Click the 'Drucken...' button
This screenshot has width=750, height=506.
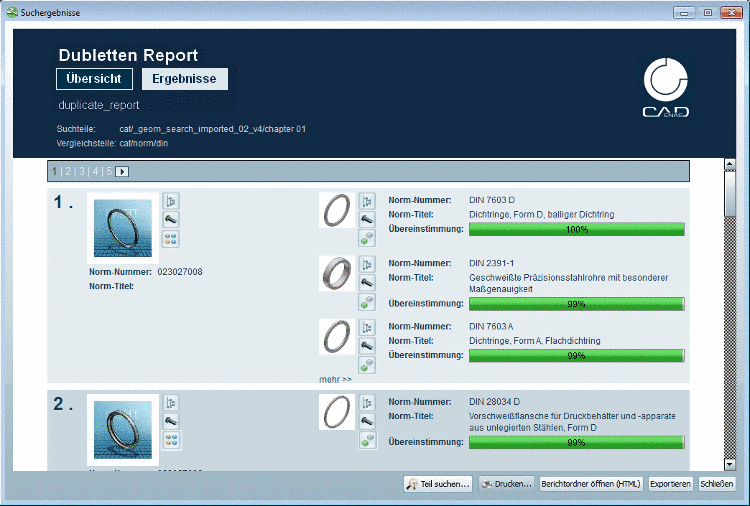507,484
